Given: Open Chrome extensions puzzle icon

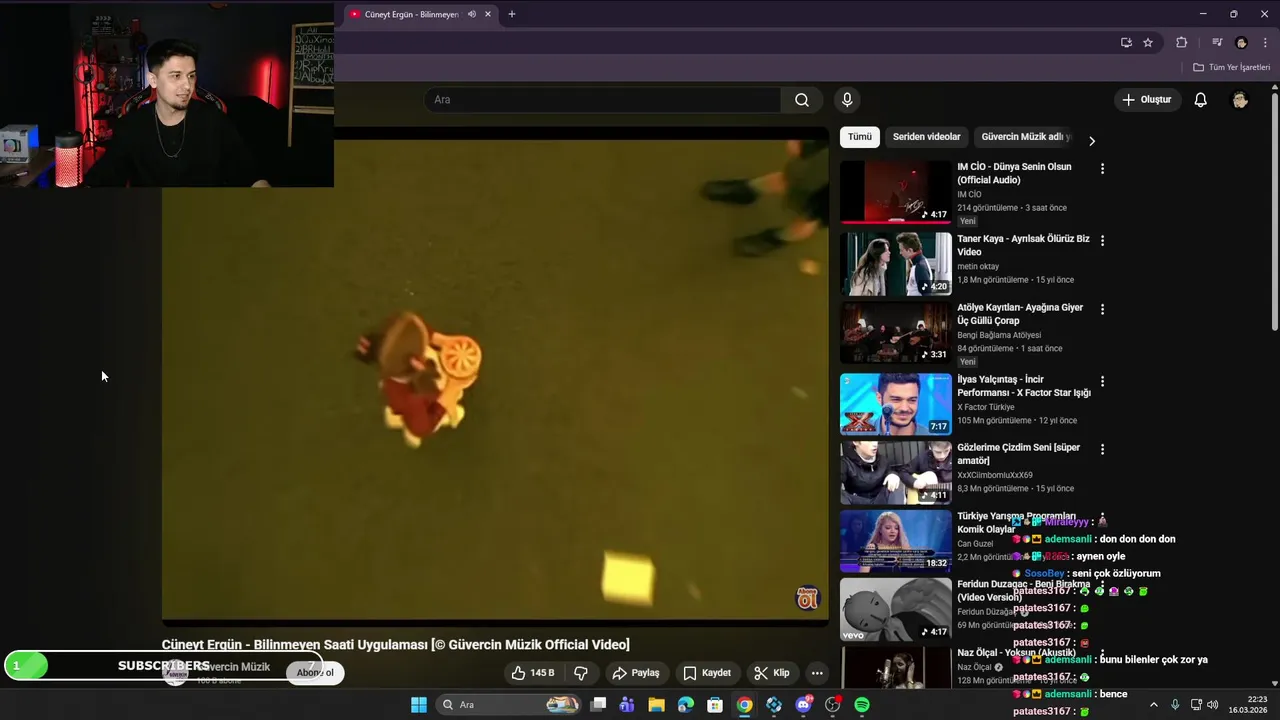Looking at the screenshot, I should point(1182,43).
